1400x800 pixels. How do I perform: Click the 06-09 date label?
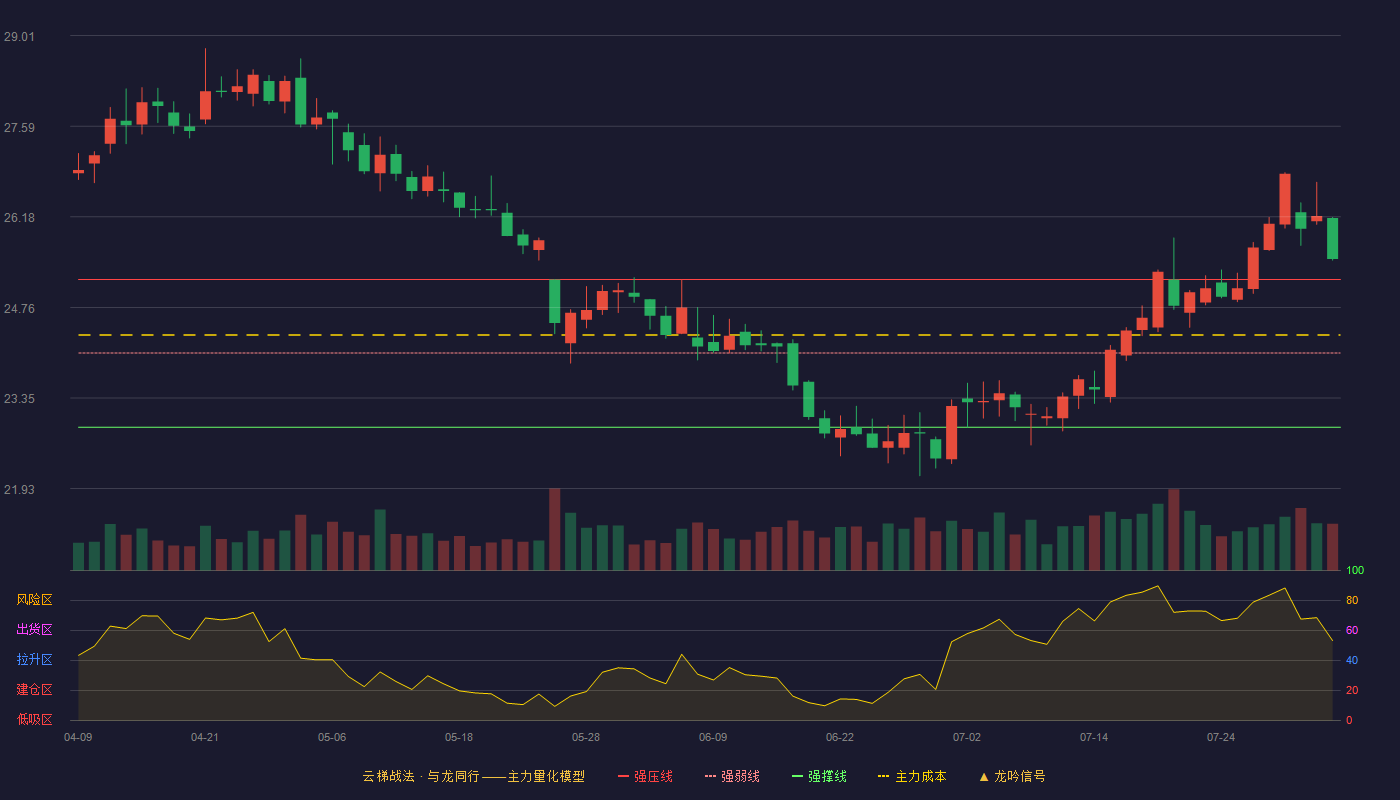(713, 737)
